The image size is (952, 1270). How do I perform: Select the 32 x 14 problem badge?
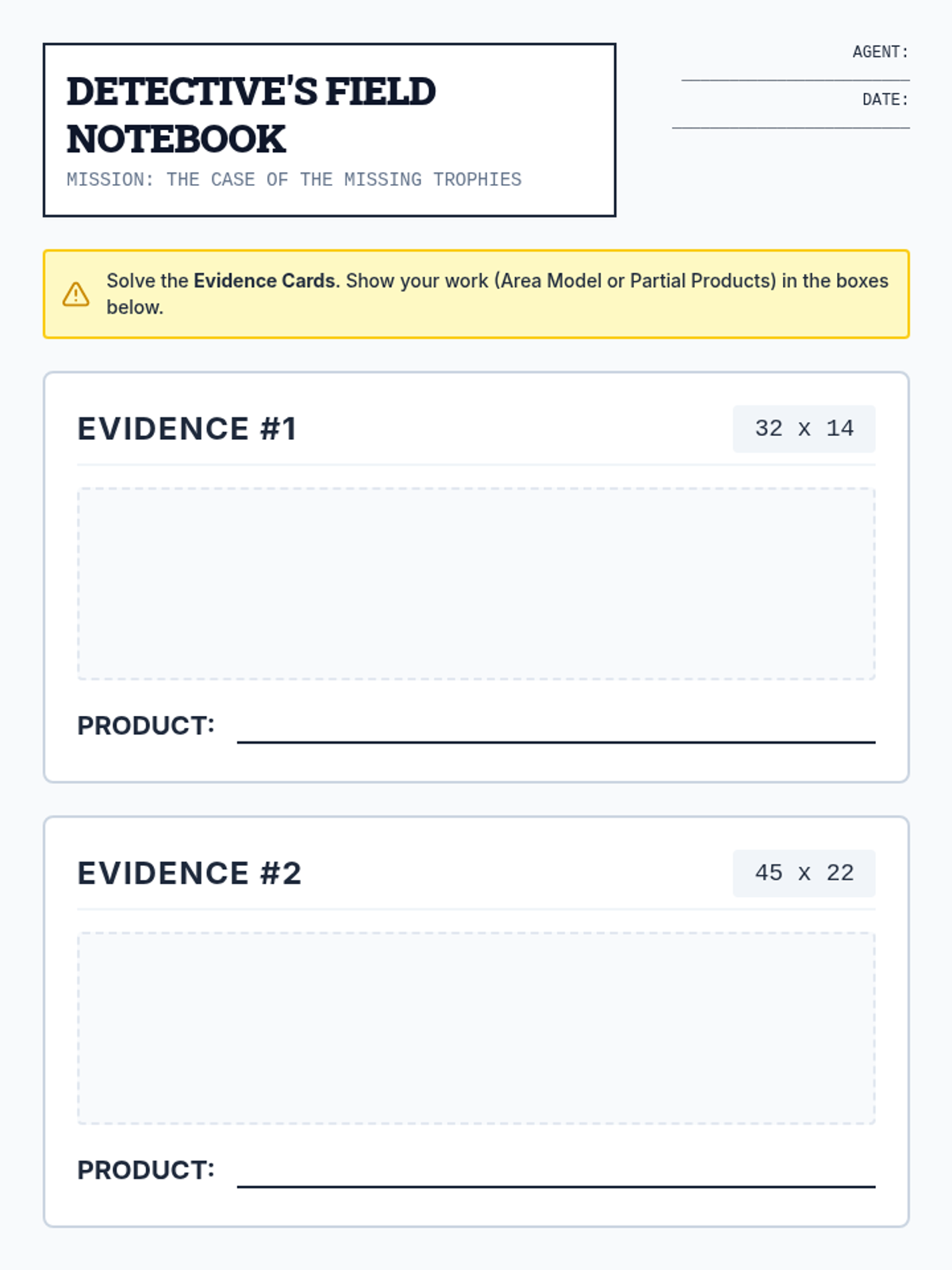point(804,429)
